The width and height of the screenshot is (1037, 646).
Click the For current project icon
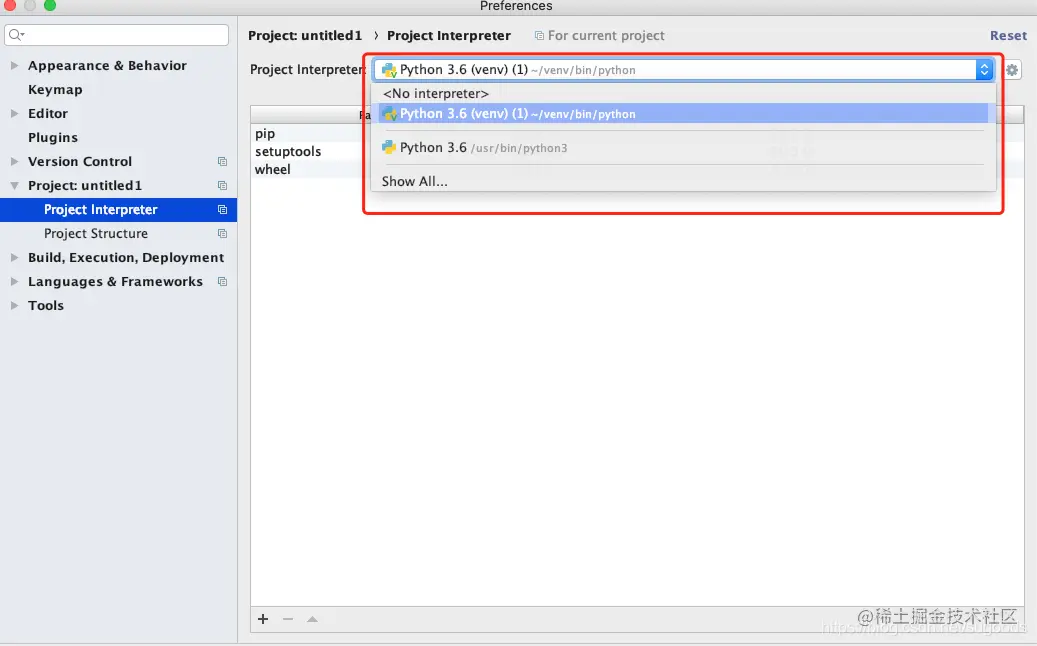click(539, 36)
